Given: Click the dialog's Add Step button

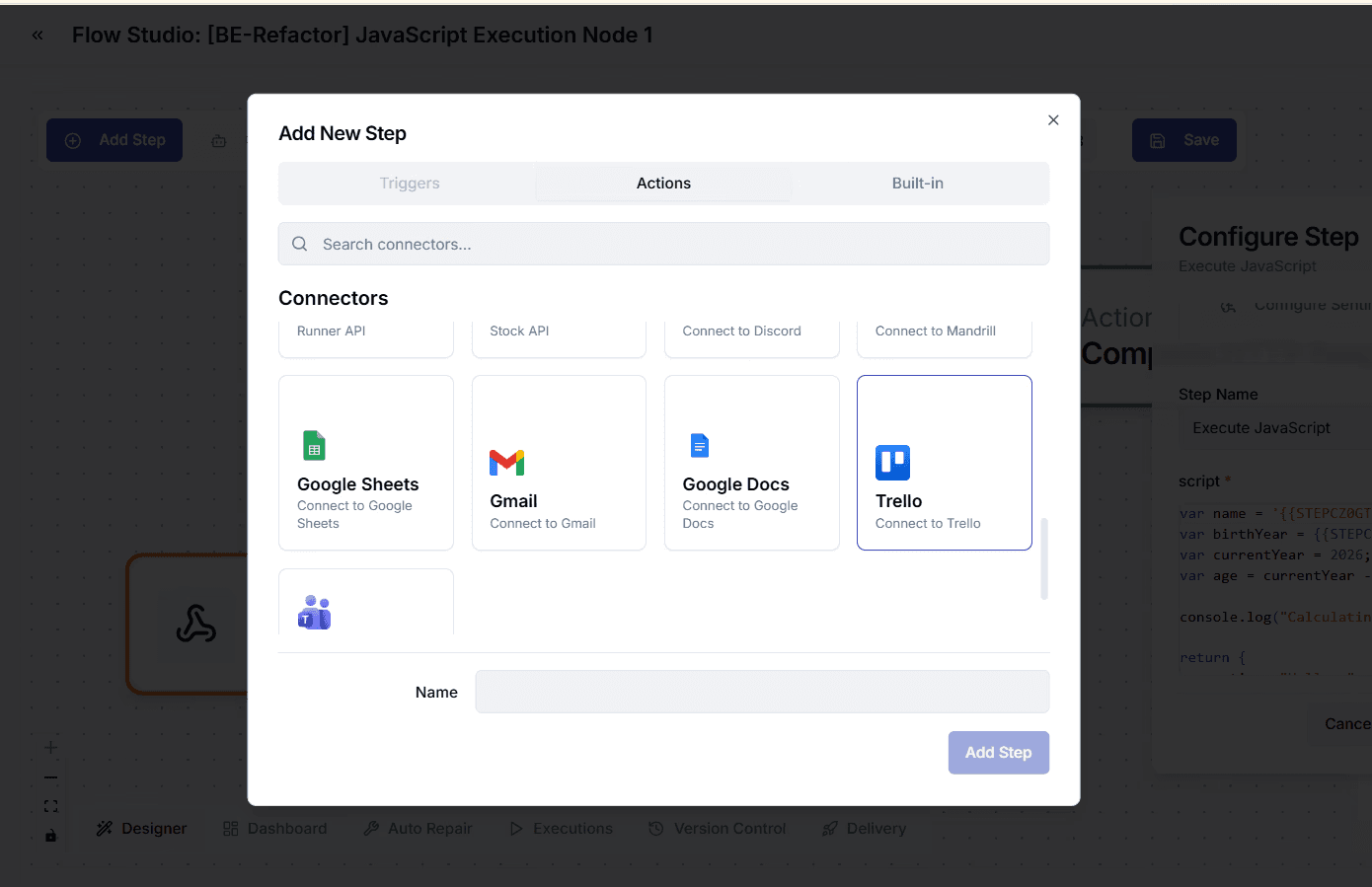Looking at the screenshot, I should (999, 753).
